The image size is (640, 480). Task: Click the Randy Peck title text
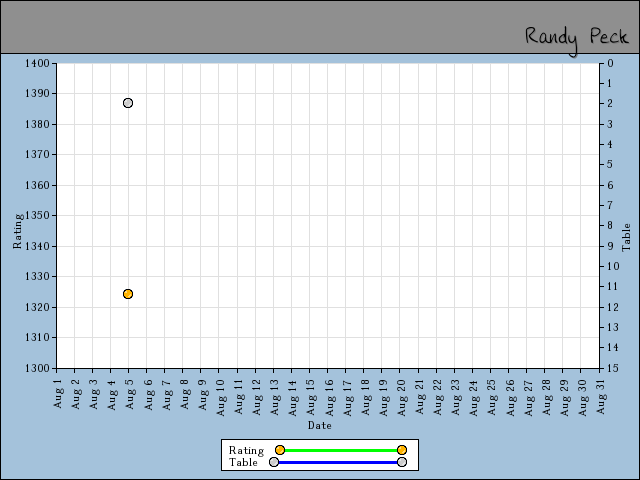(x=576, y=40)
